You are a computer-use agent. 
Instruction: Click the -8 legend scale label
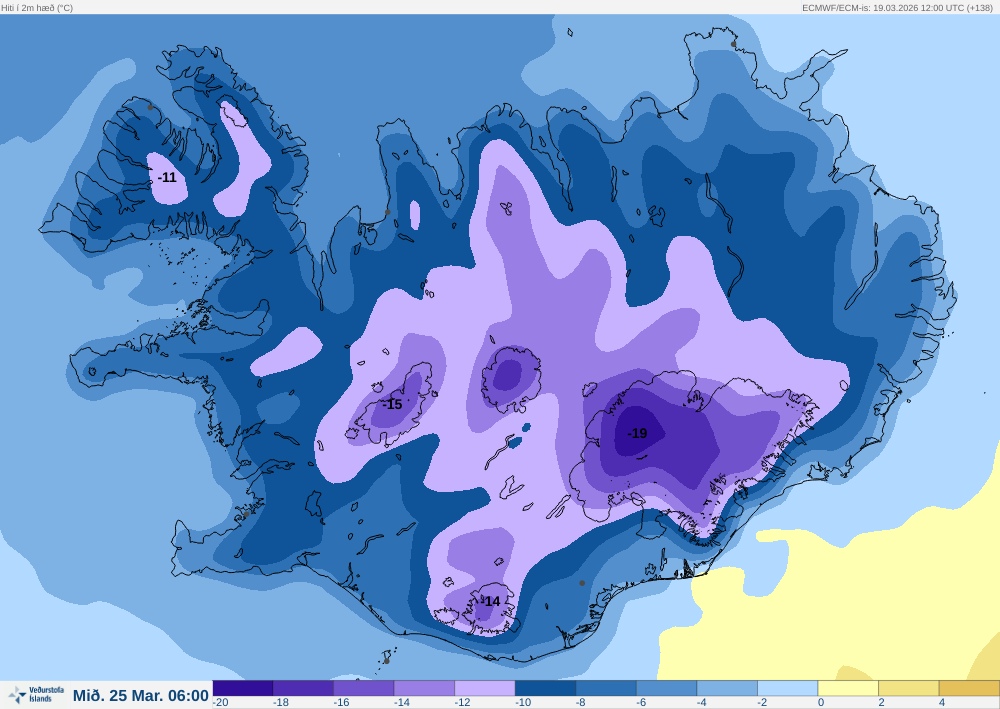[582, 703]
